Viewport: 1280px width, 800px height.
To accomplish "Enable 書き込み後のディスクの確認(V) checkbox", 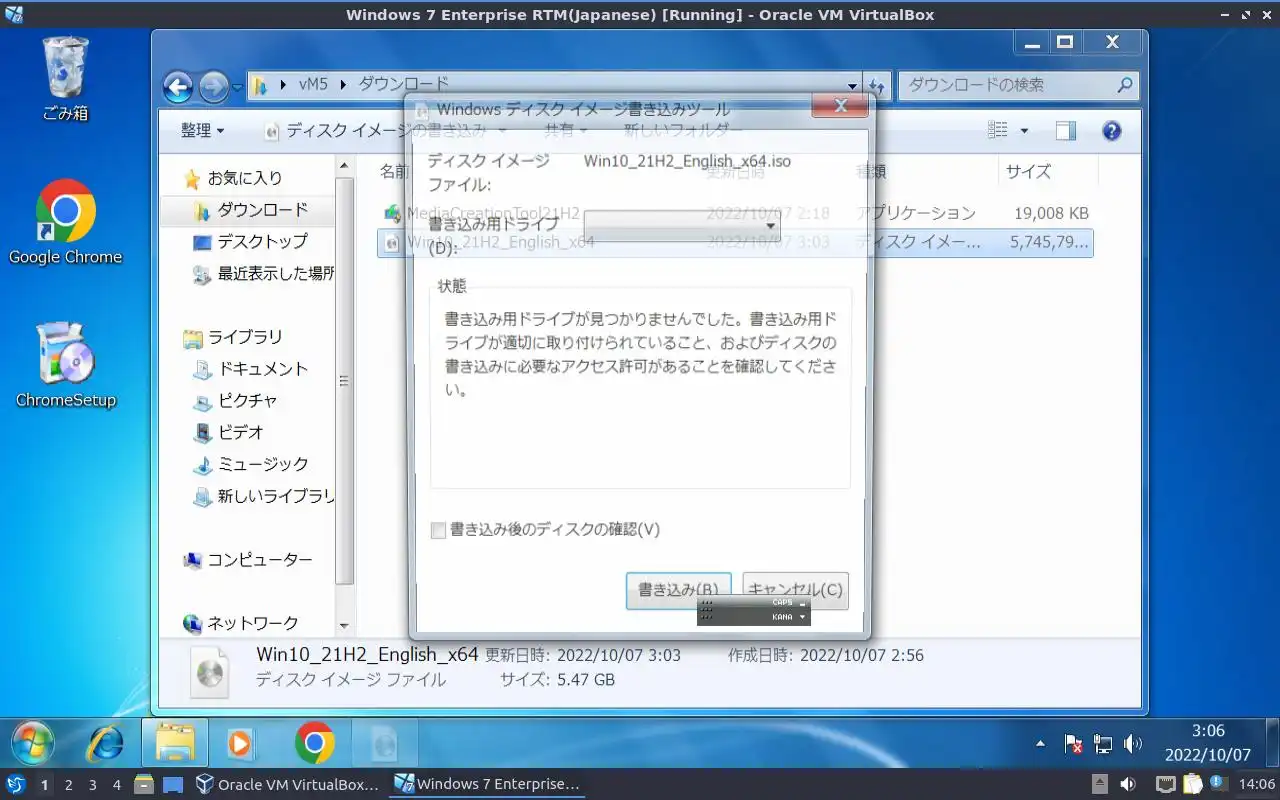I will (438, 530).
